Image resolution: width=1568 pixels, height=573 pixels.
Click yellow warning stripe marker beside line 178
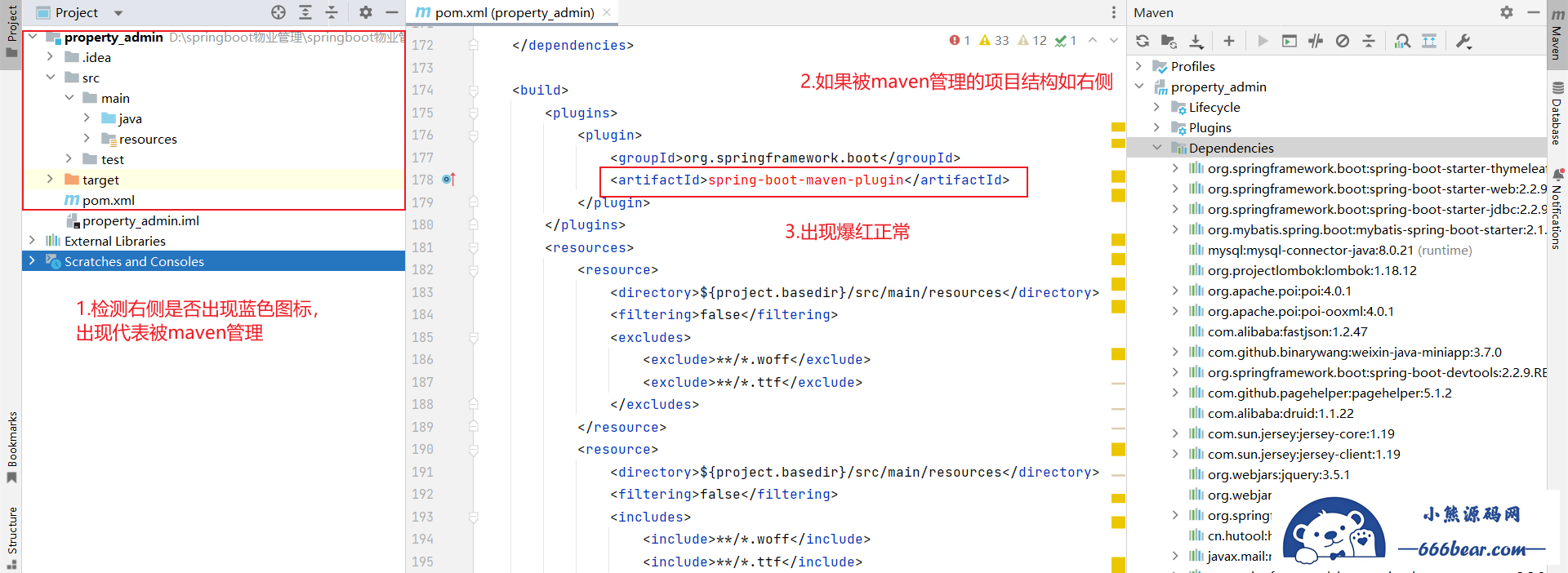(x=1118, y=176)
